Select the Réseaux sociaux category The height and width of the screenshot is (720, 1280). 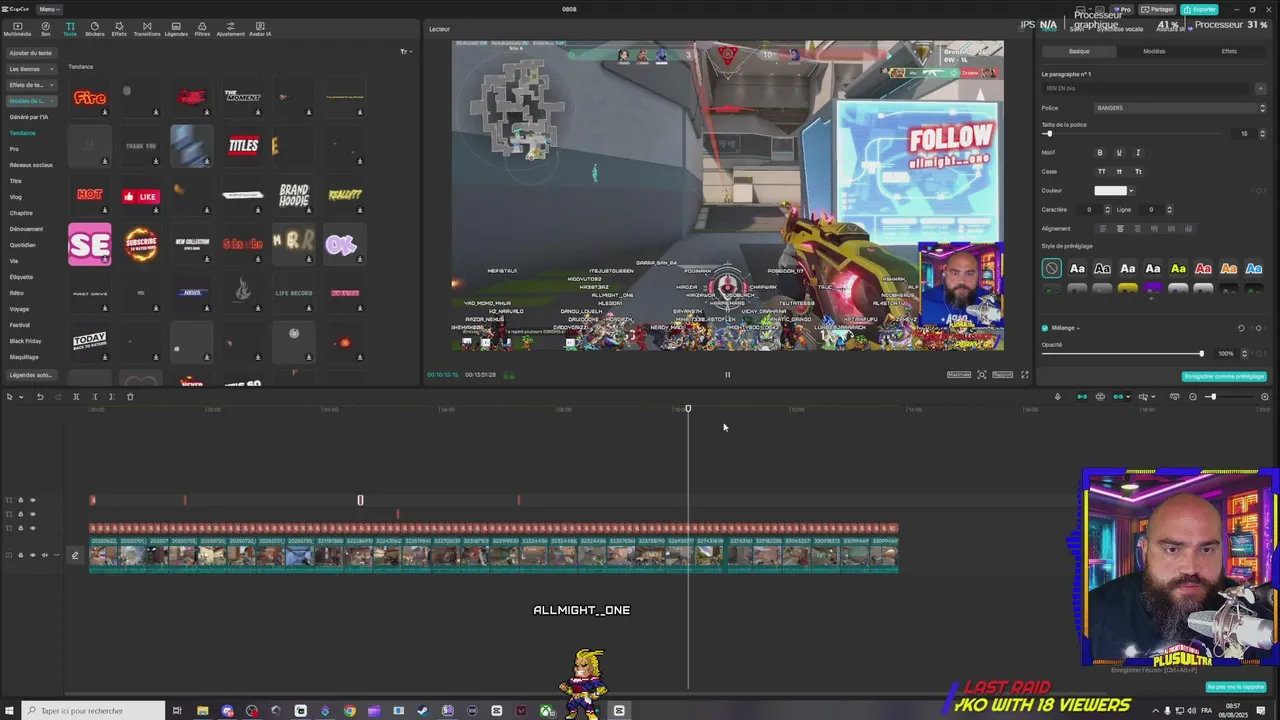point(31,165)
